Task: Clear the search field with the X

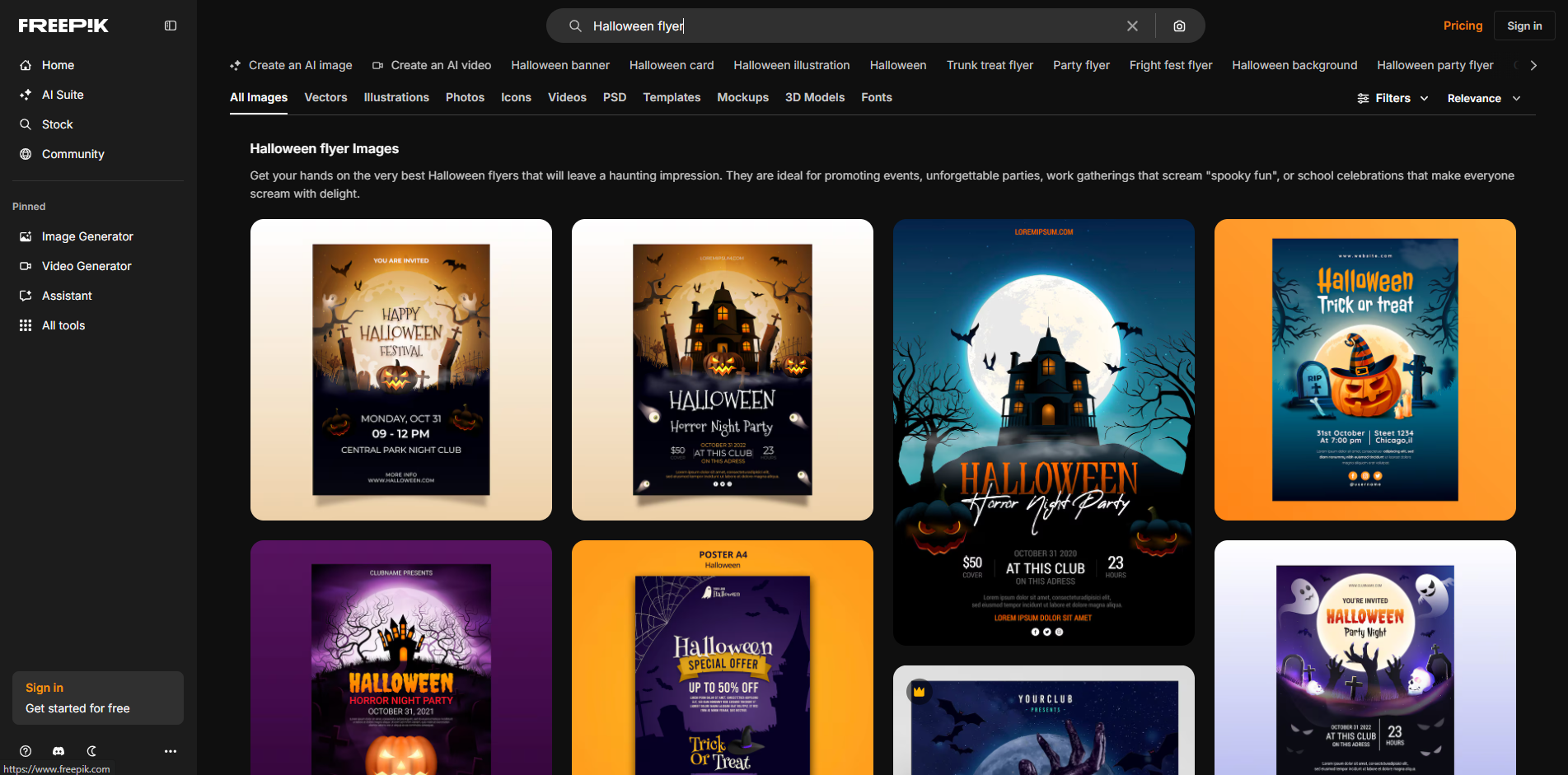Action: click(x=1132, y=26)
